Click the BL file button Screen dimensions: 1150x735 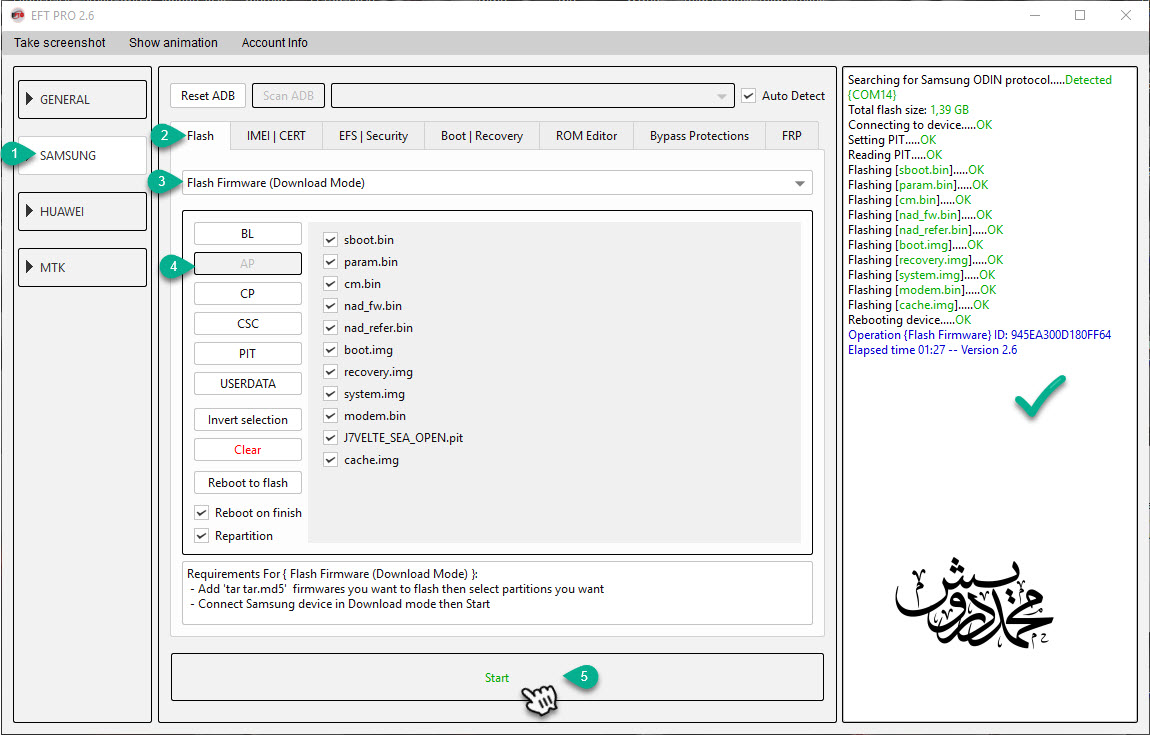coord(247,233)
